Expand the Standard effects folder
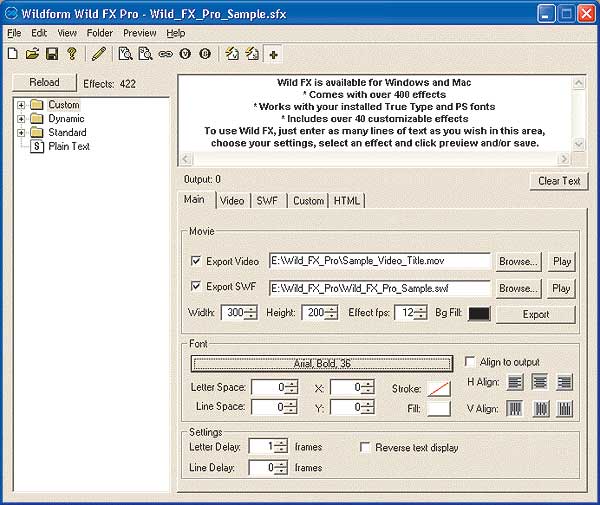600x505 pixels. pos(21,132)
